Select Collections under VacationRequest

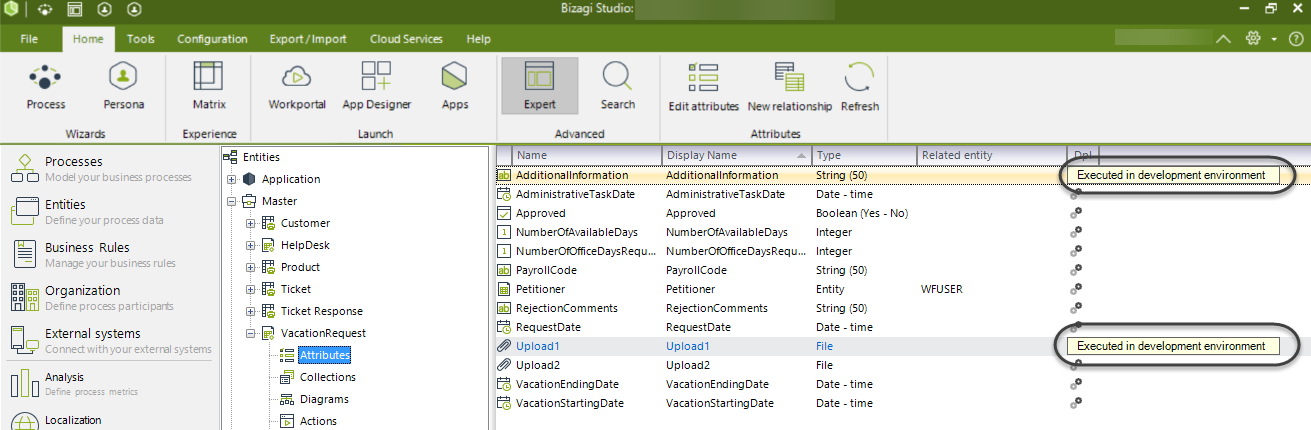(x=327, y=377)
